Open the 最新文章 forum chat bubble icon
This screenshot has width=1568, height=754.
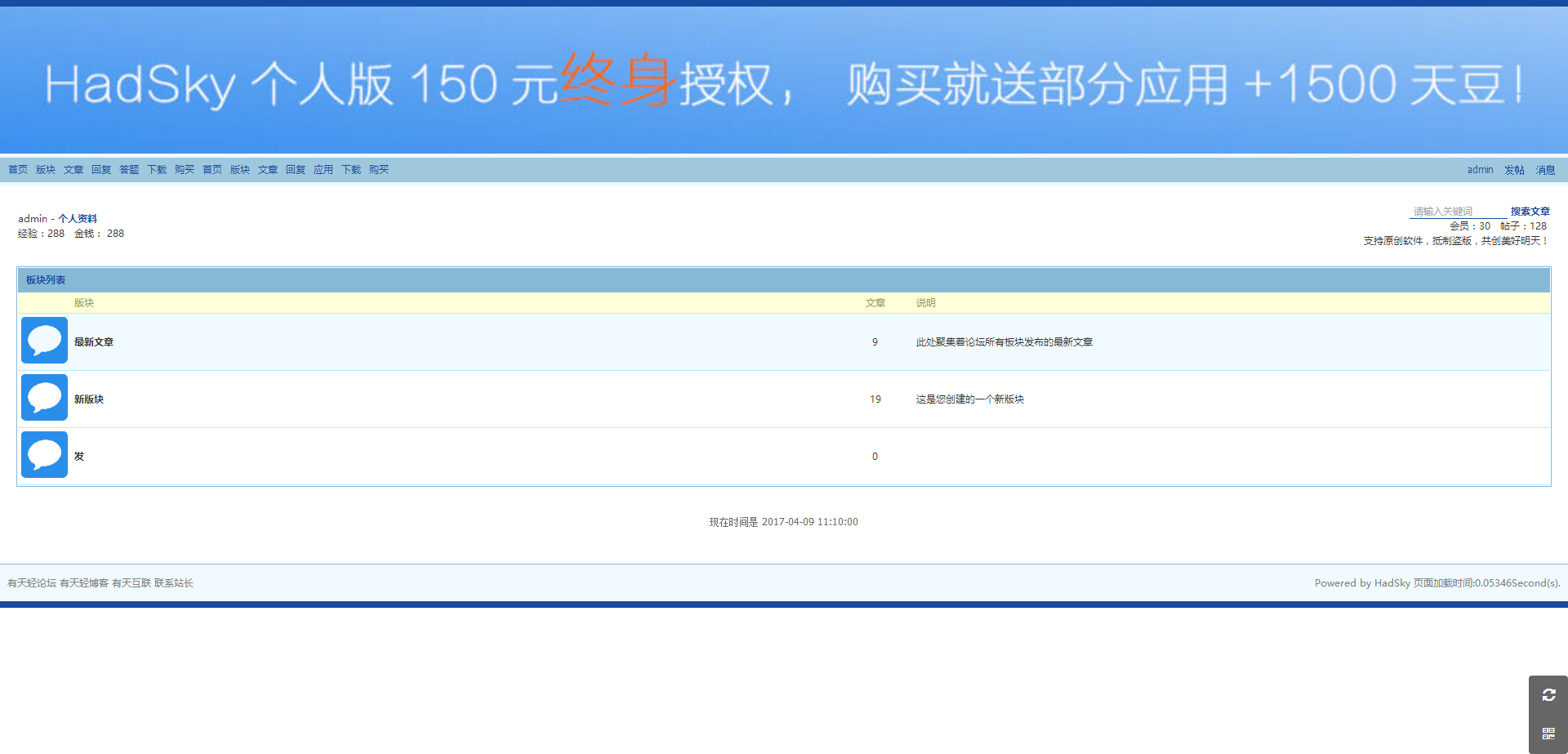[44, 341]
